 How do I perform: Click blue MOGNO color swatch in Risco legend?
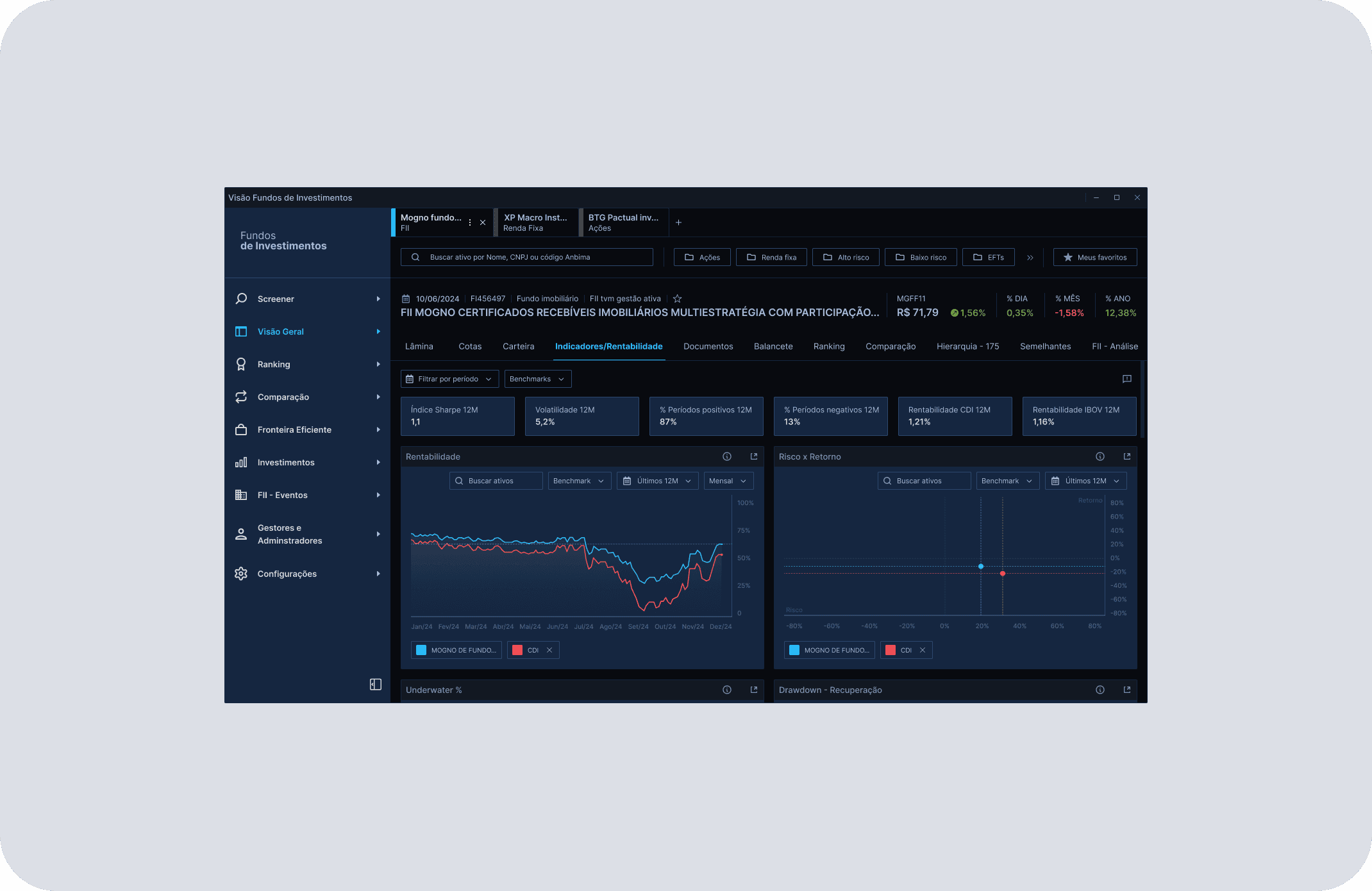point(794,650)
